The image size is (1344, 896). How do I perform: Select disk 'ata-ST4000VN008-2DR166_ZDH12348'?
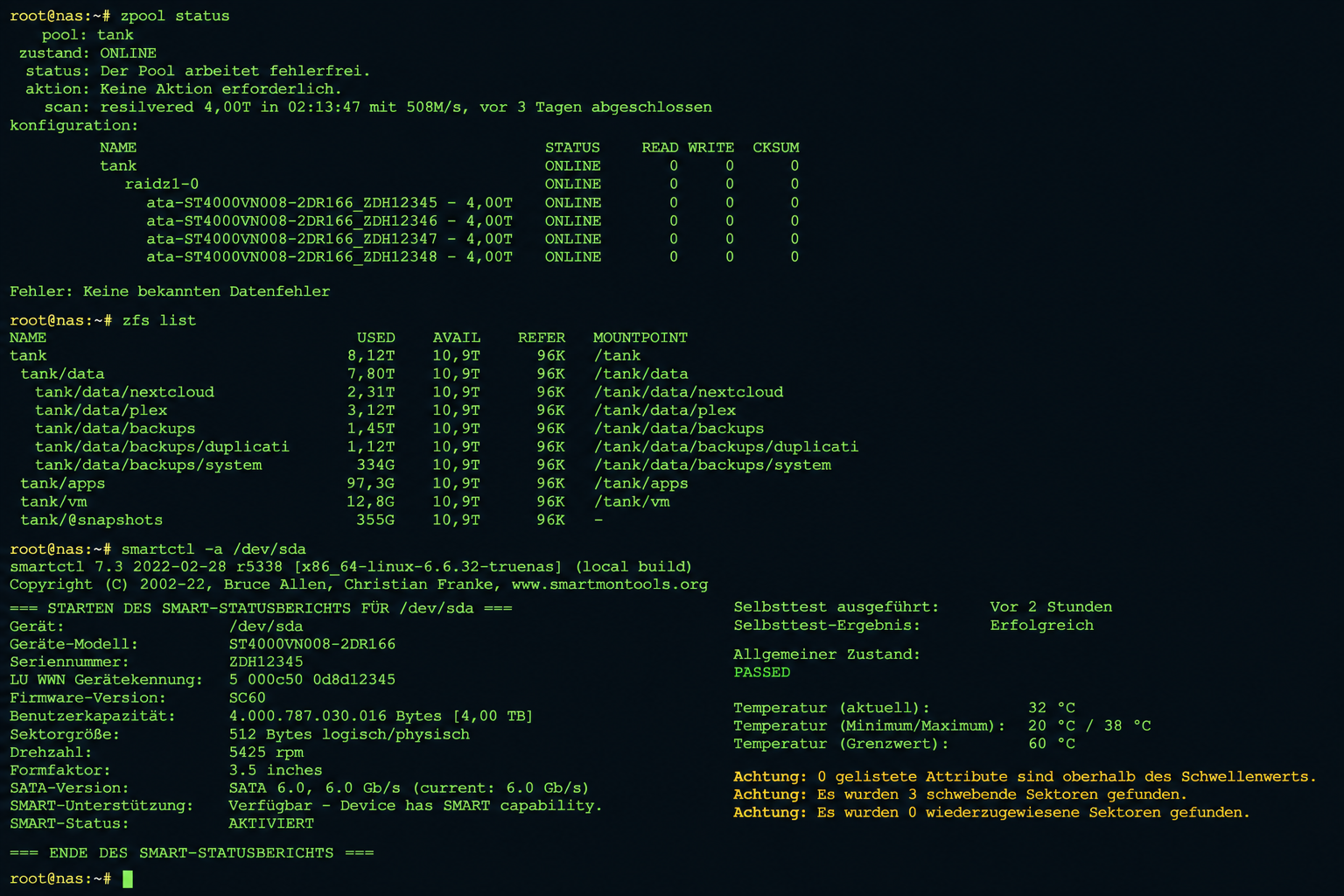(x=291, y=257)
